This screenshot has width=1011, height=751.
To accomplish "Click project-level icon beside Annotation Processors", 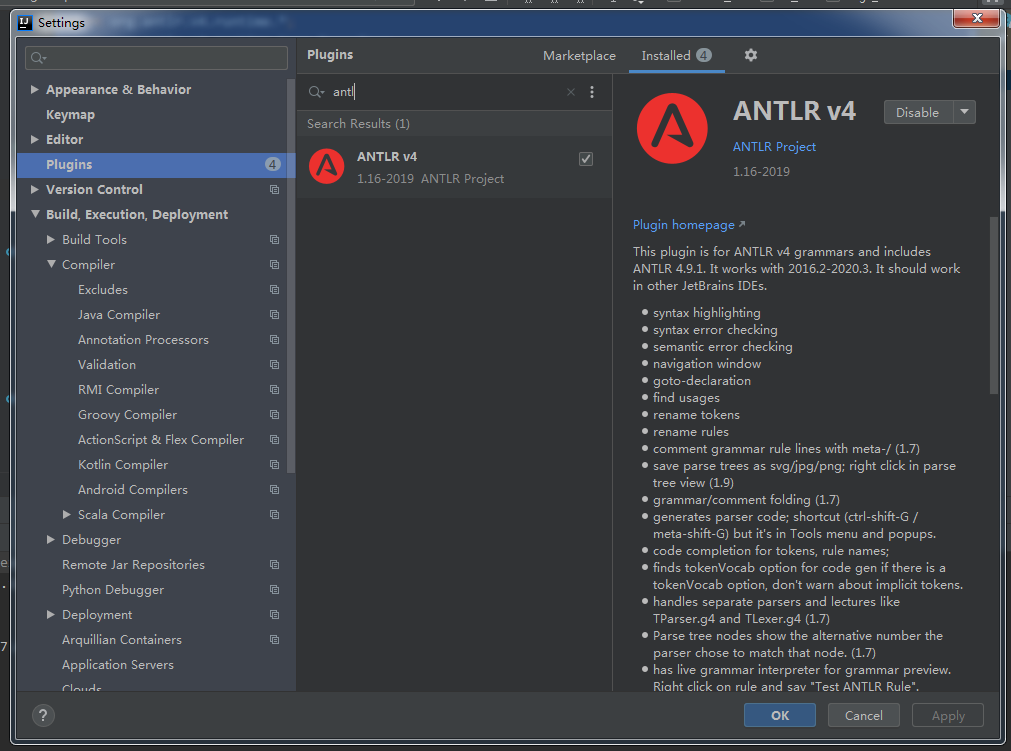I will tap(274, 340).
